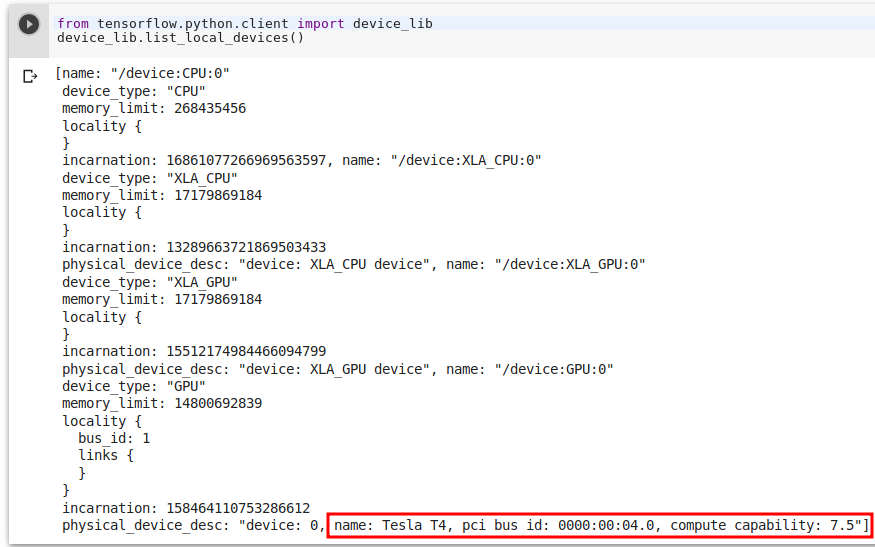
Task: Click output text '[name: "/device:CPU:0"'
Action: 142,74
